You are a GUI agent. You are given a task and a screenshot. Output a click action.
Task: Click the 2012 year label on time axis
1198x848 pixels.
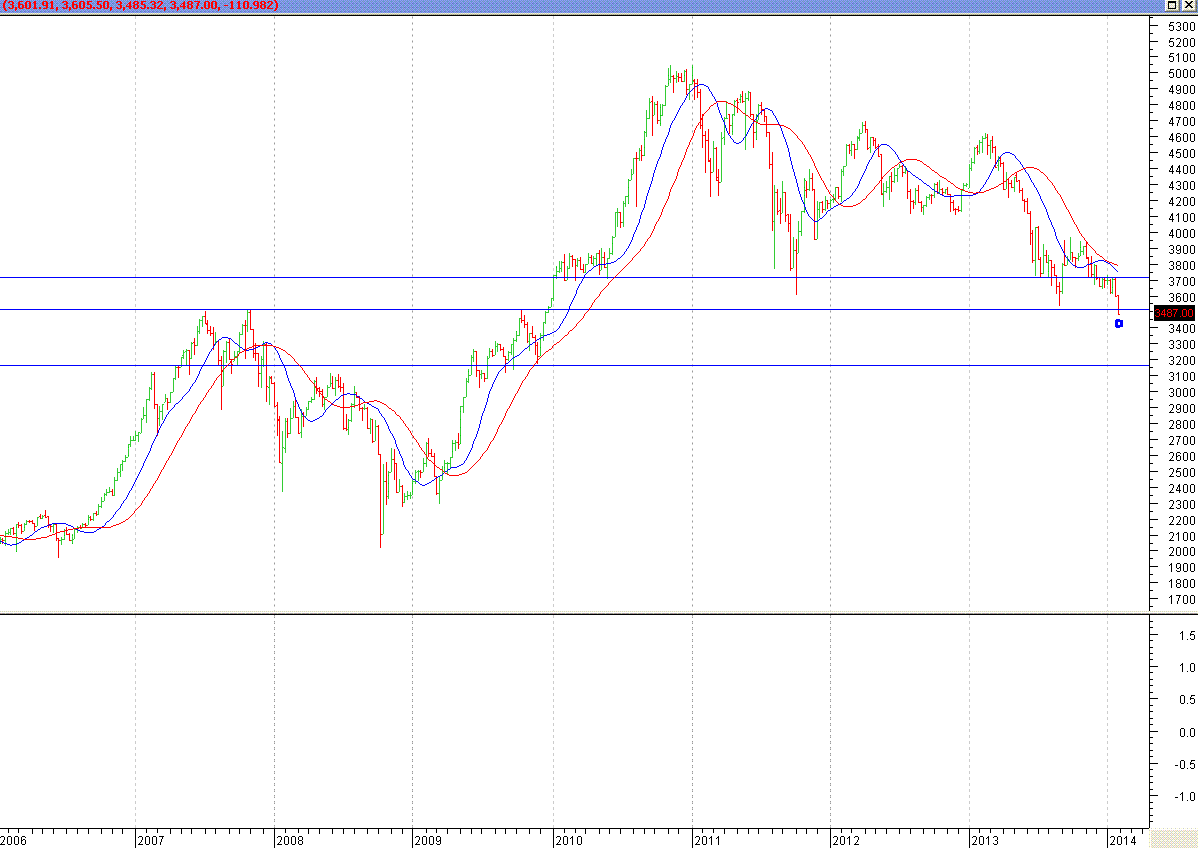coord(847,841)
